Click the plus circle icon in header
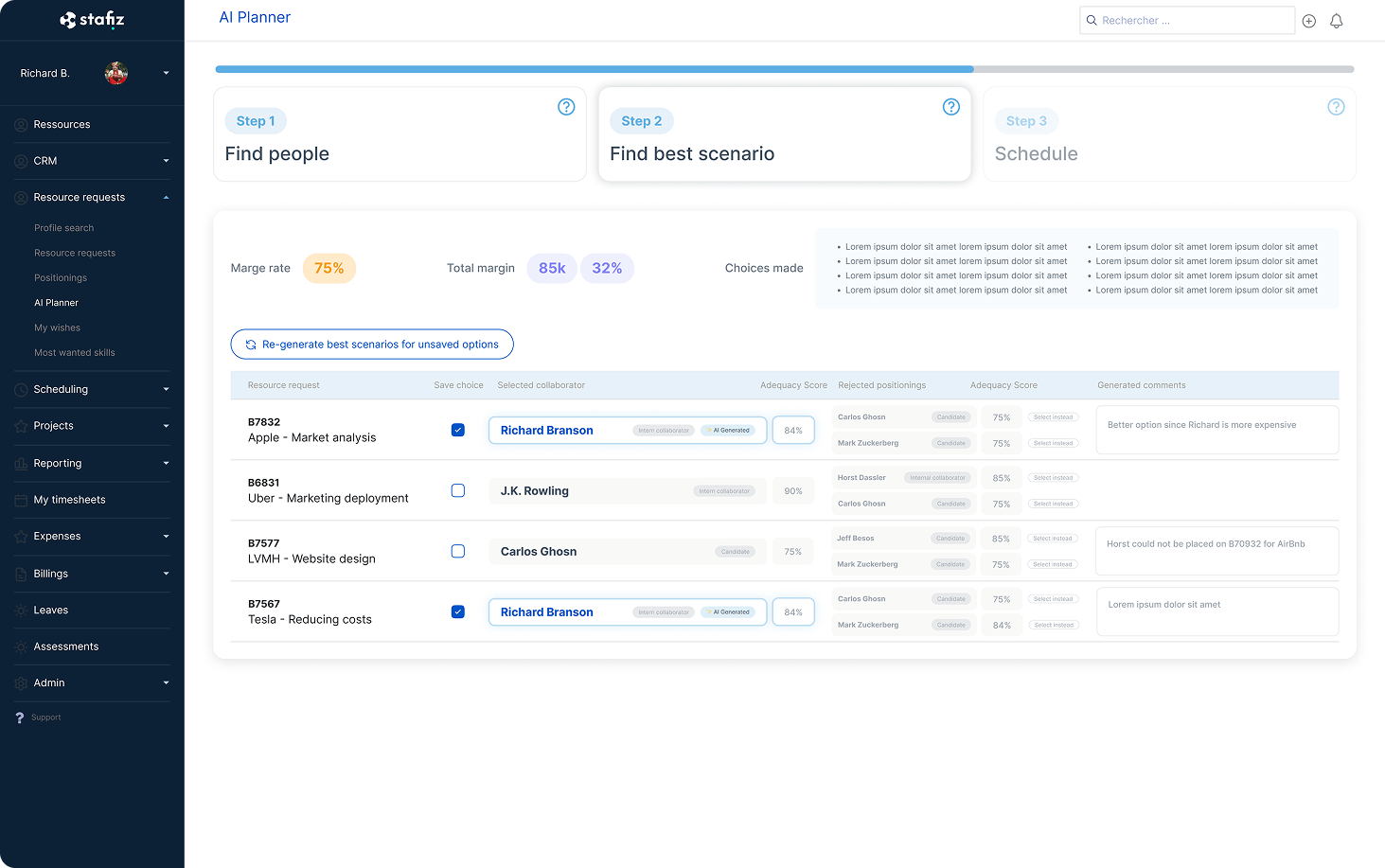The height and width of the screenshot is (868, 1385). coord(1309,21)
